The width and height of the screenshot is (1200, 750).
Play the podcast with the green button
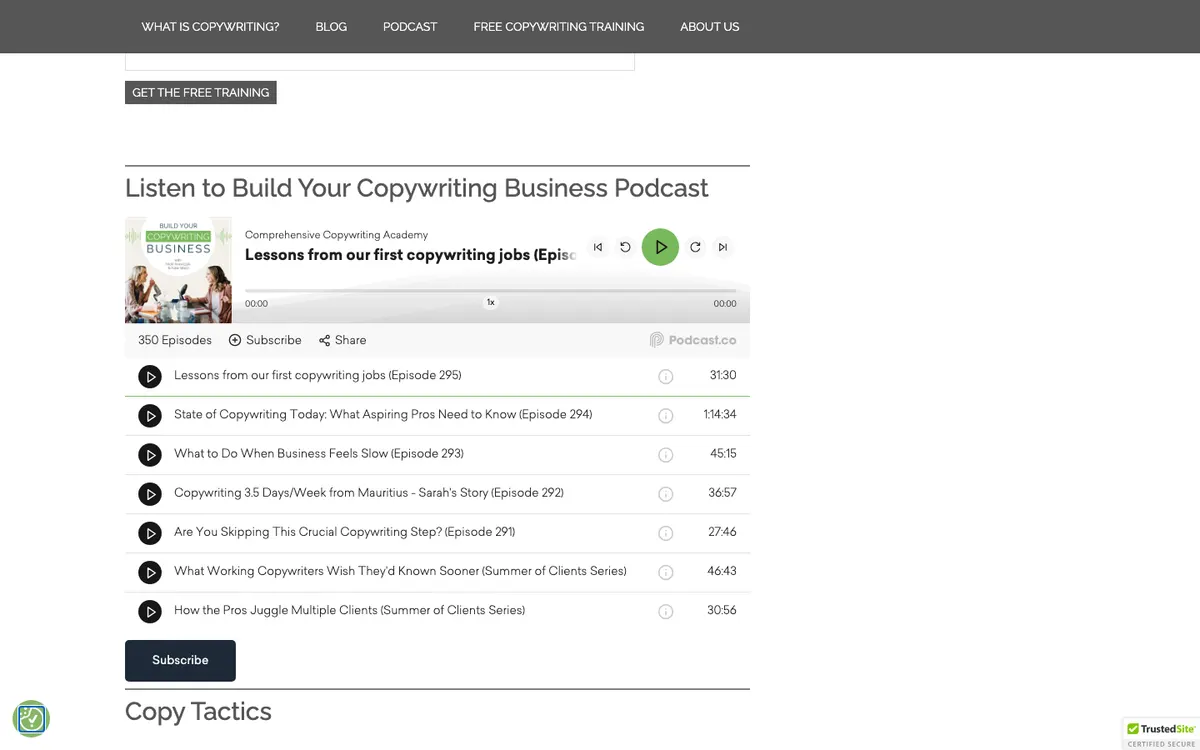pos(660,247)
